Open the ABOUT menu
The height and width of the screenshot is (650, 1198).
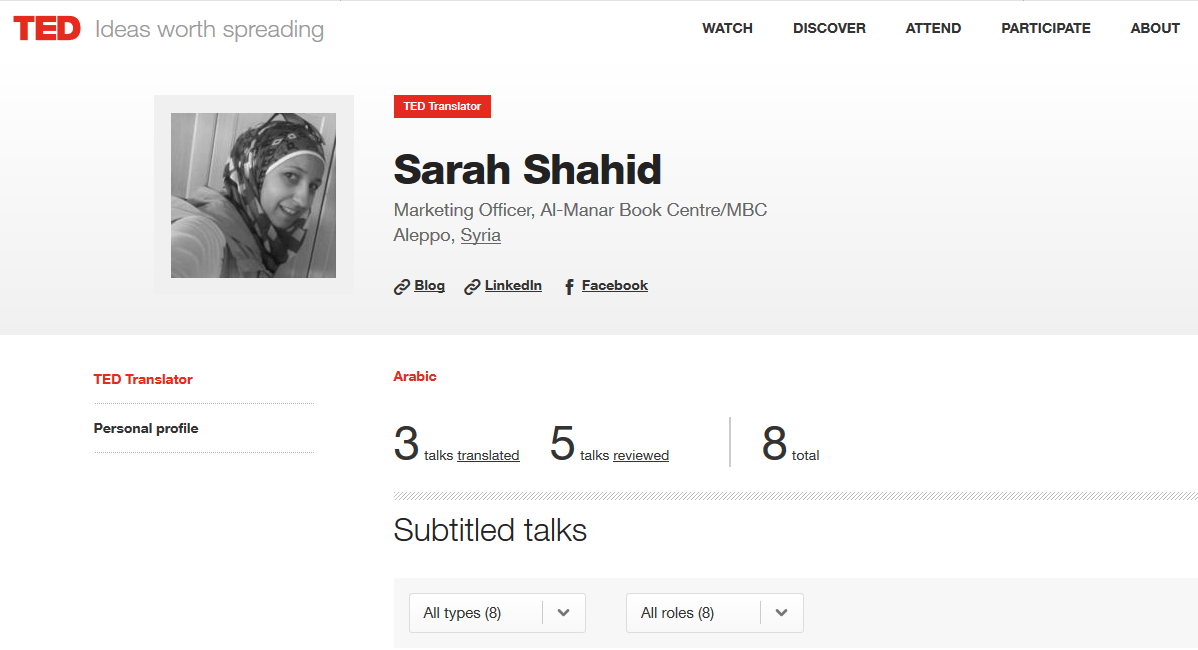coord(1155,28)
